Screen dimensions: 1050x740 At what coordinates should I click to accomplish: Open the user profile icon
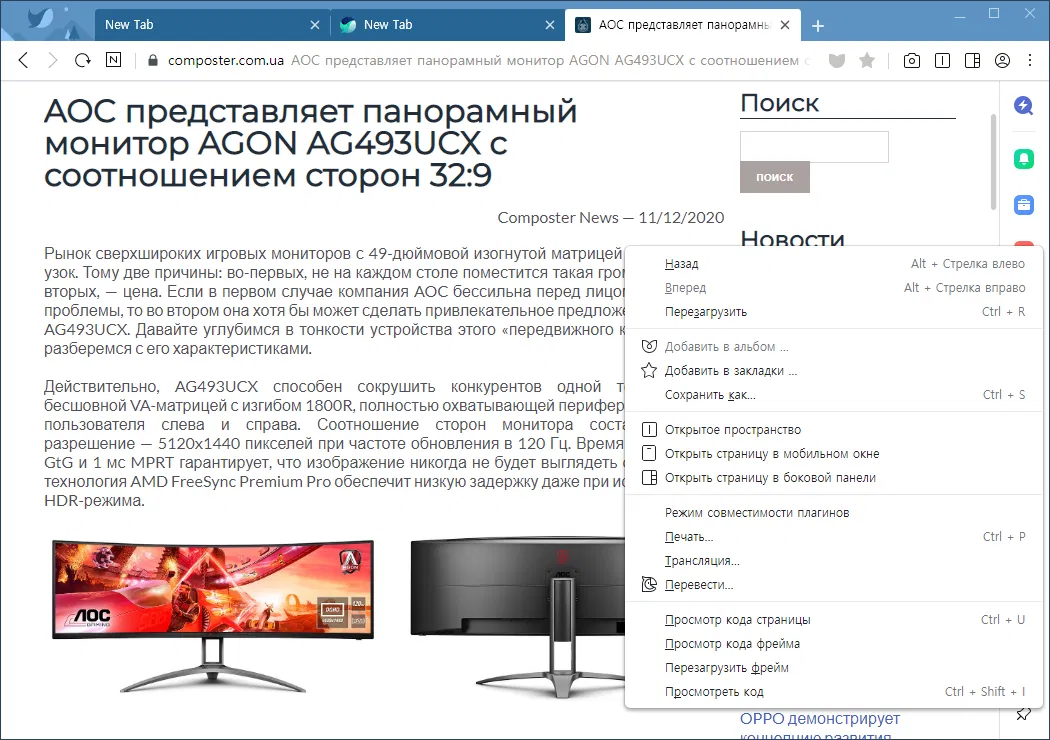point(1002,61)
